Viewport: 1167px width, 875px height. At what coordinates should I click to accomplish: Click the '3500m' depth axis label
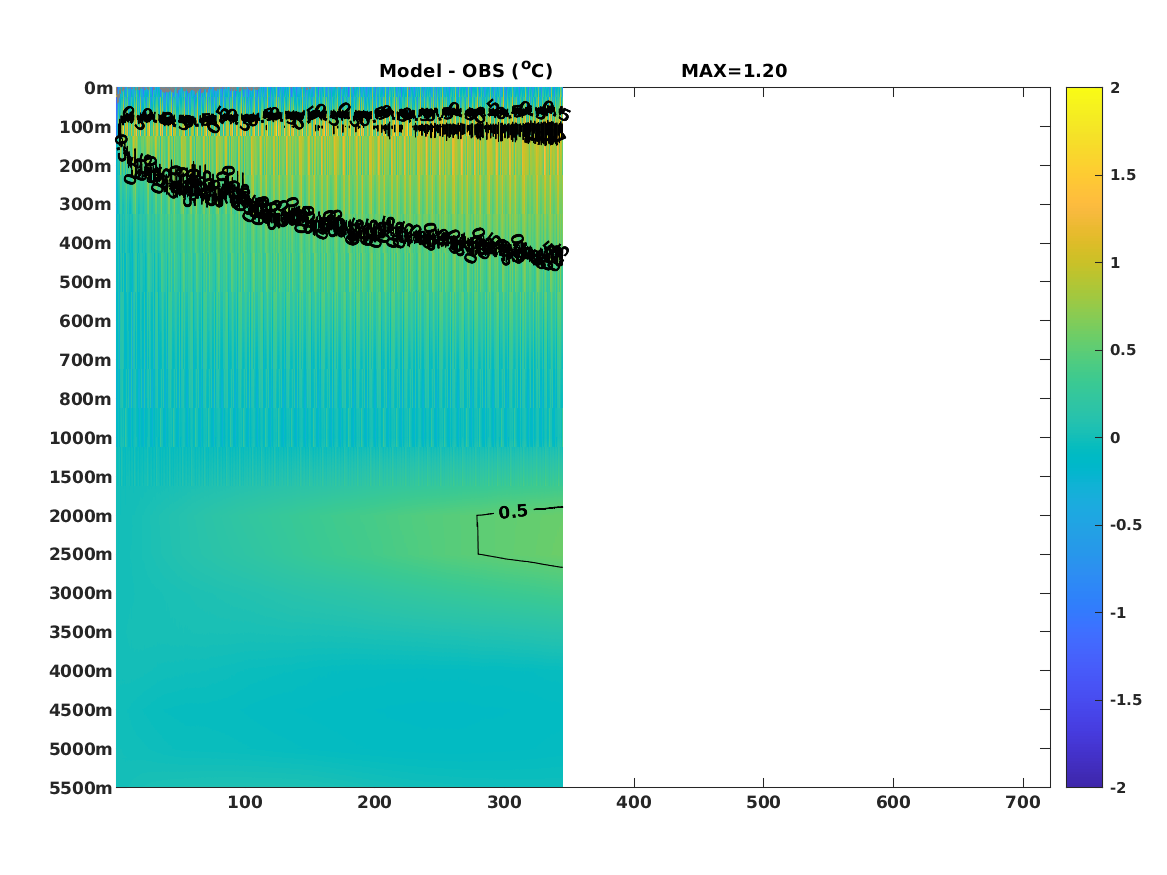pos(81,632)
